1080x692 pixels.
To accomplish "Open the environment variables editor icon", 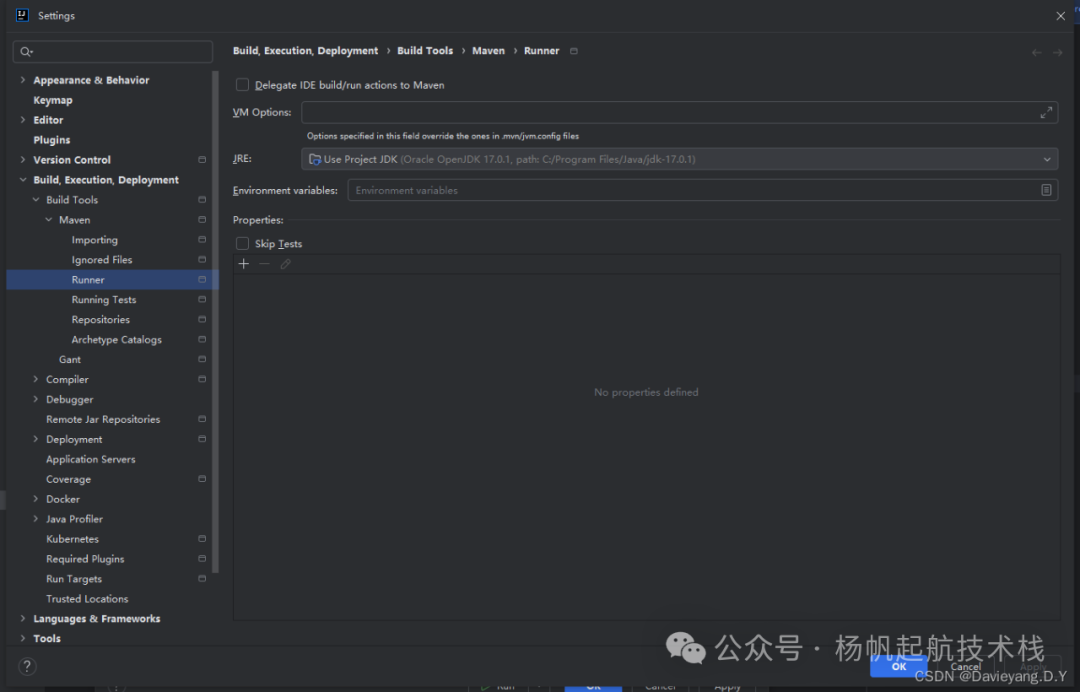I will [x=1046, y=190].
